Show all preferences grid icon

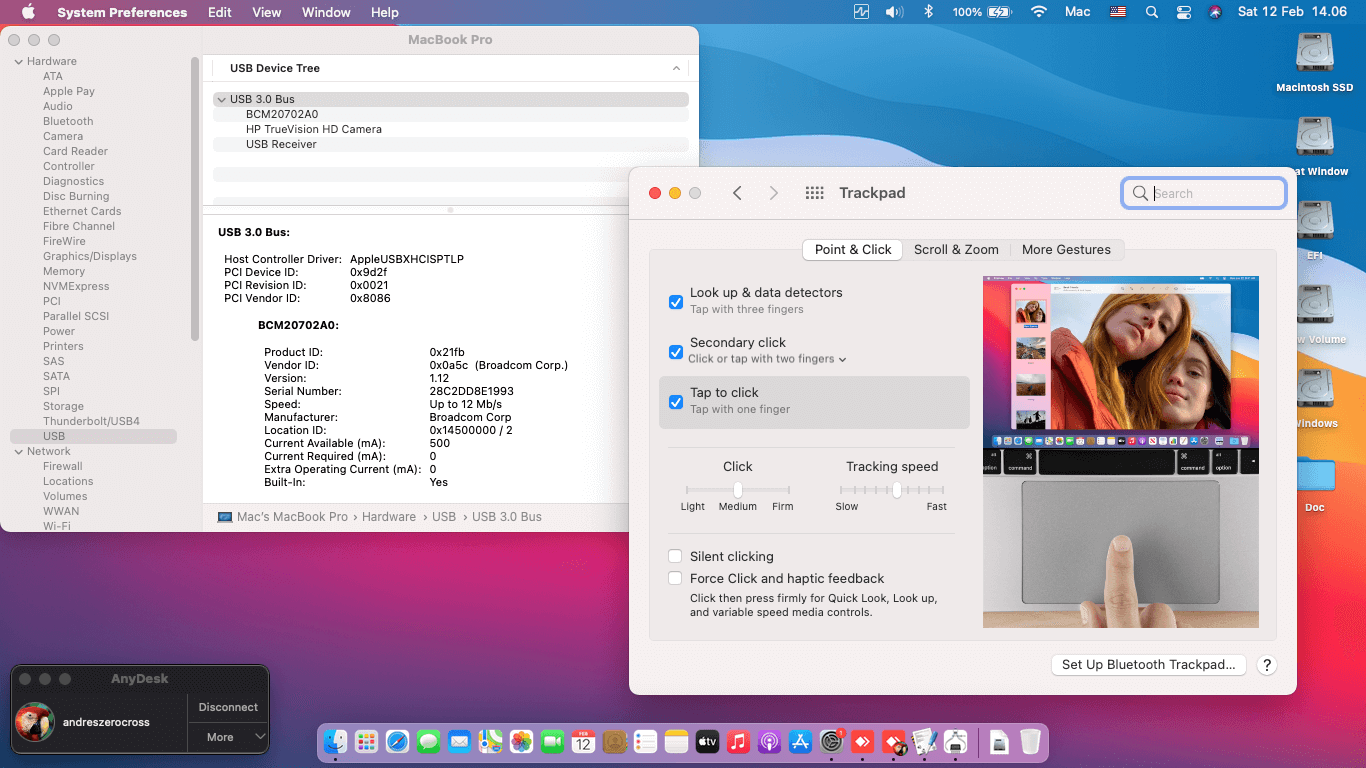[x=814, y=193]
